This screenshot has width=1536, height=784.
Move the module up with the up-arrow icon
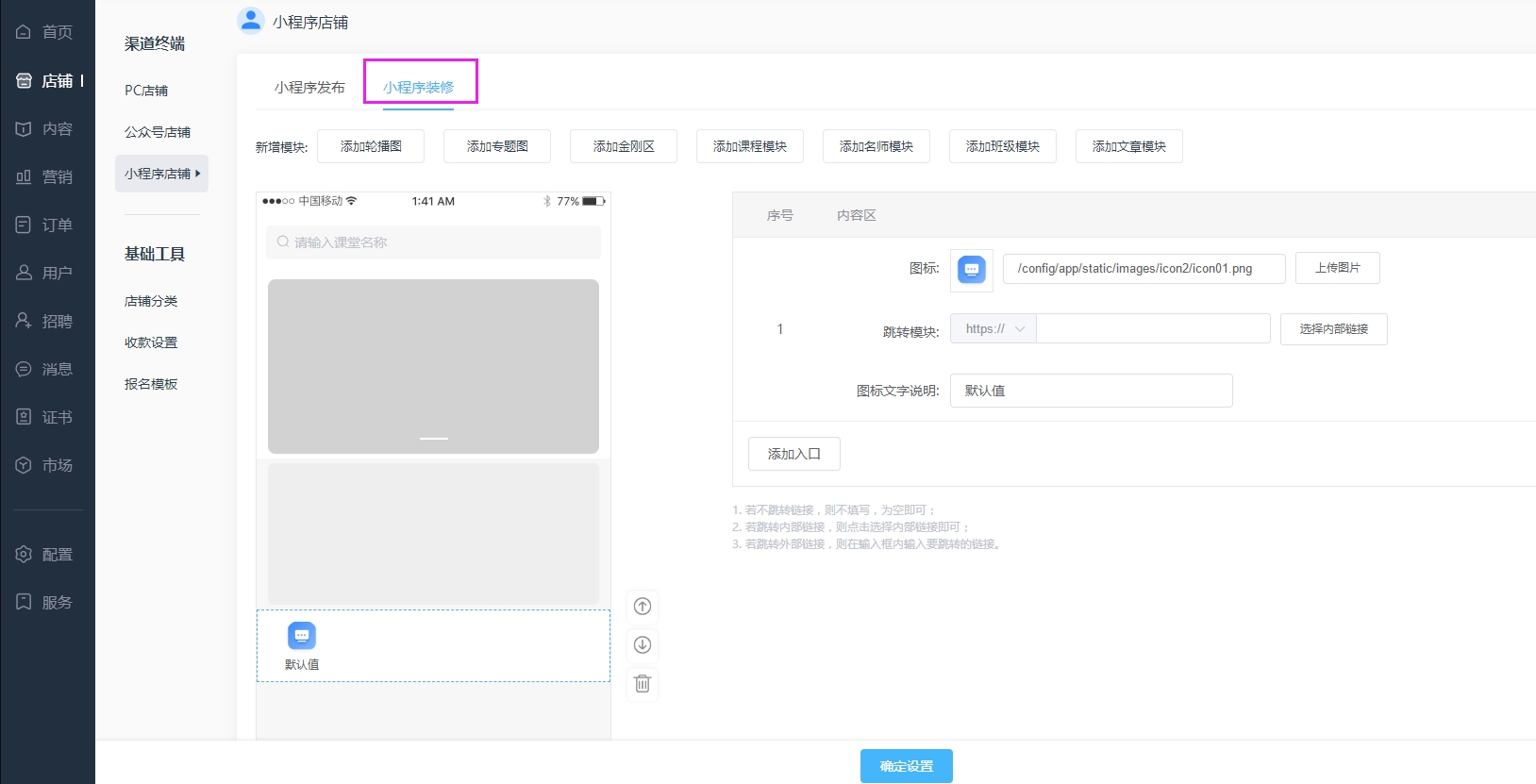pos(643,606)
